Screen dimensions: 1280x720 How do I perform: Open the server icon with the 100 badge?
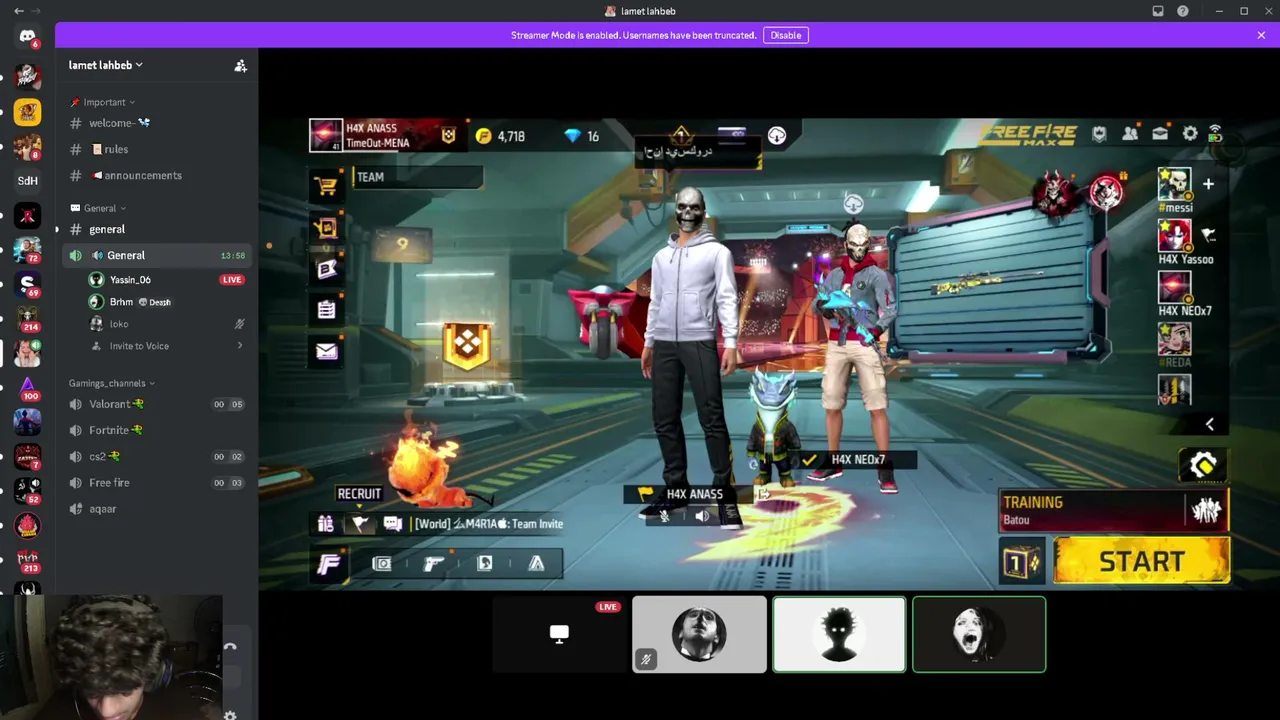click(x=27, y=387)
